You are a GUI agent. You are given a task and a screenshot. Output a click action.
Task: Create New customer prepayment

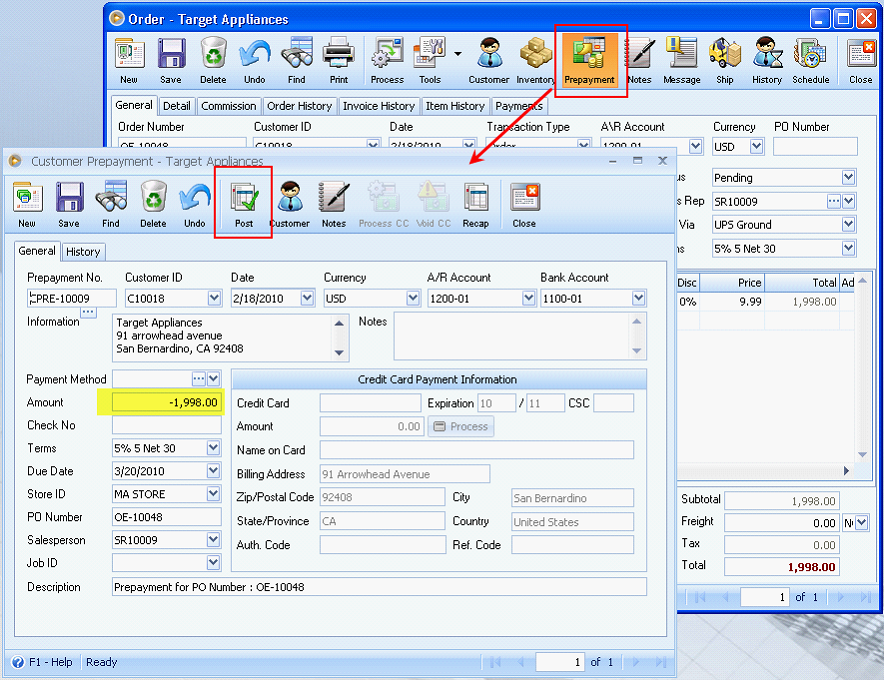pos(27,205)
